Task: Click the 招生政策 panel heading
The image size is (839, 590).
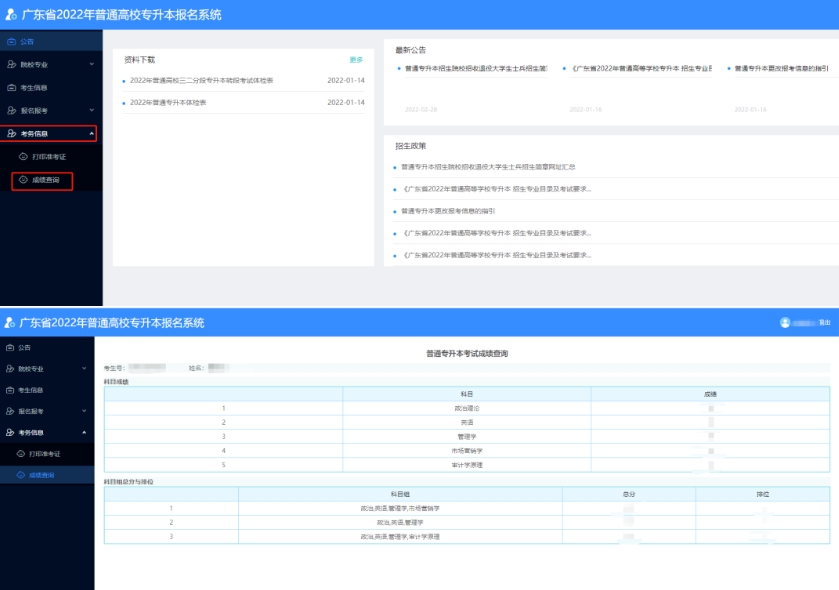Action: (x=410, y=145)
